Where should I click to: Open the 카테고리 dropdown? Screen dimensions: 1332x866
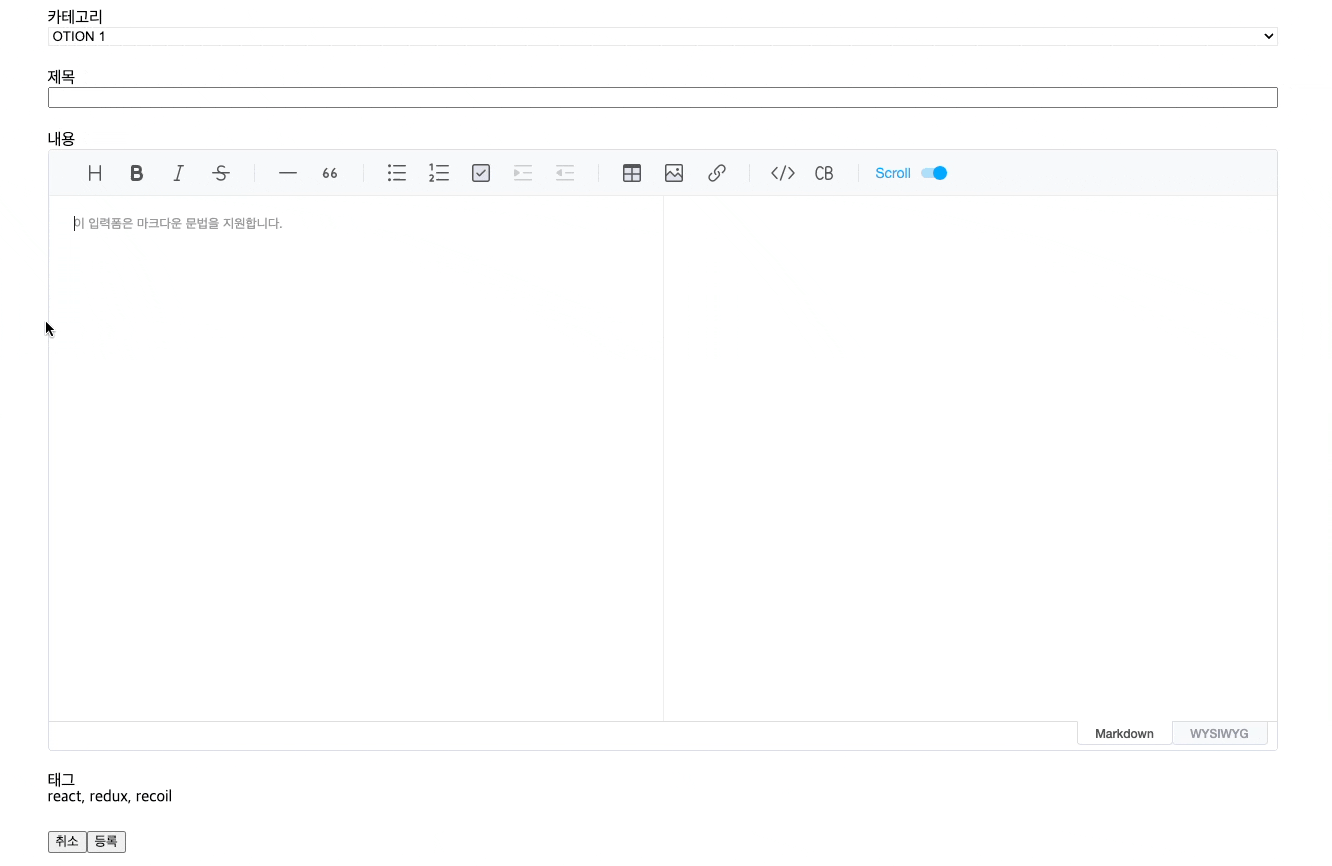point(663,36)
